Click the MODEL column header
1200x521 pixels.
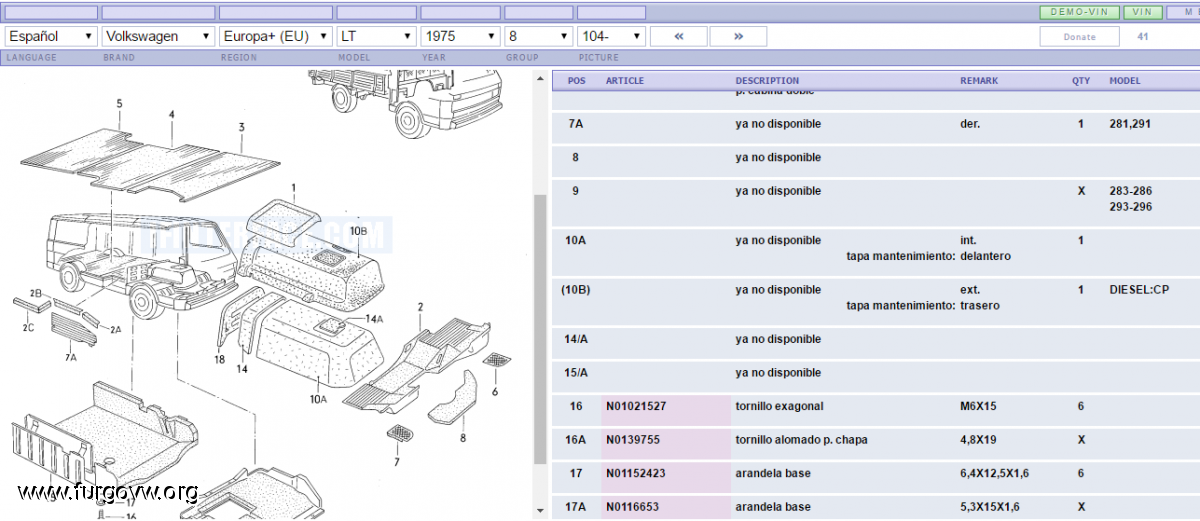[1125, 80]
